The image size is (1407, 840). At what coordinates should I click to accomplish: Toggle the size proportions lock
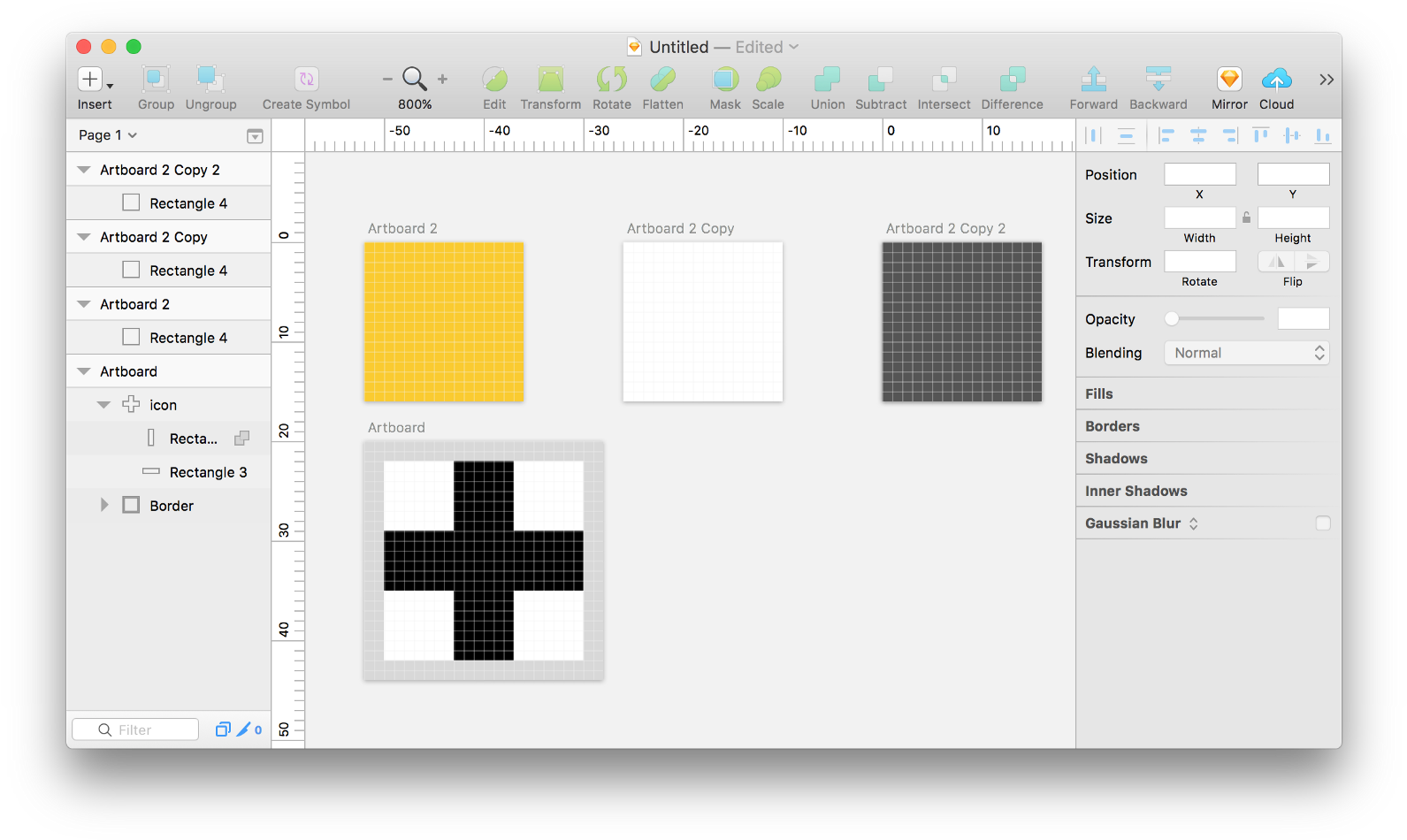click(1246, 218)
